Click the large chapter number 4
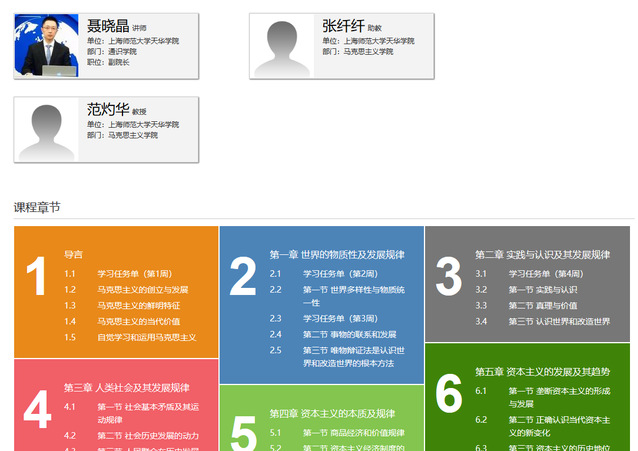The height and width of the screenshot is (451, 638). (36, 410)
